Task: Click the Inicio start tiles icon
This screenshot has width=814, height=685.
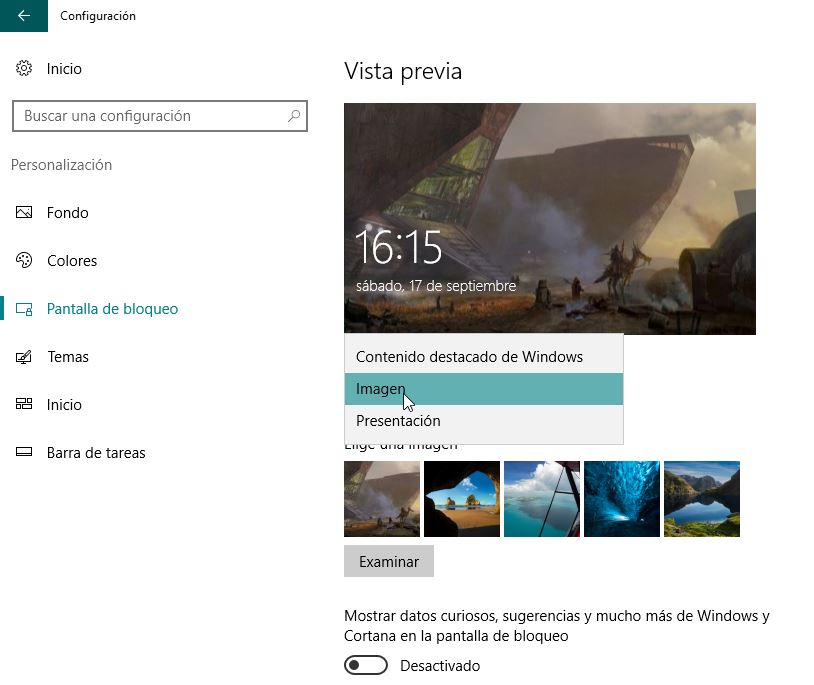Action: [24, 404]
